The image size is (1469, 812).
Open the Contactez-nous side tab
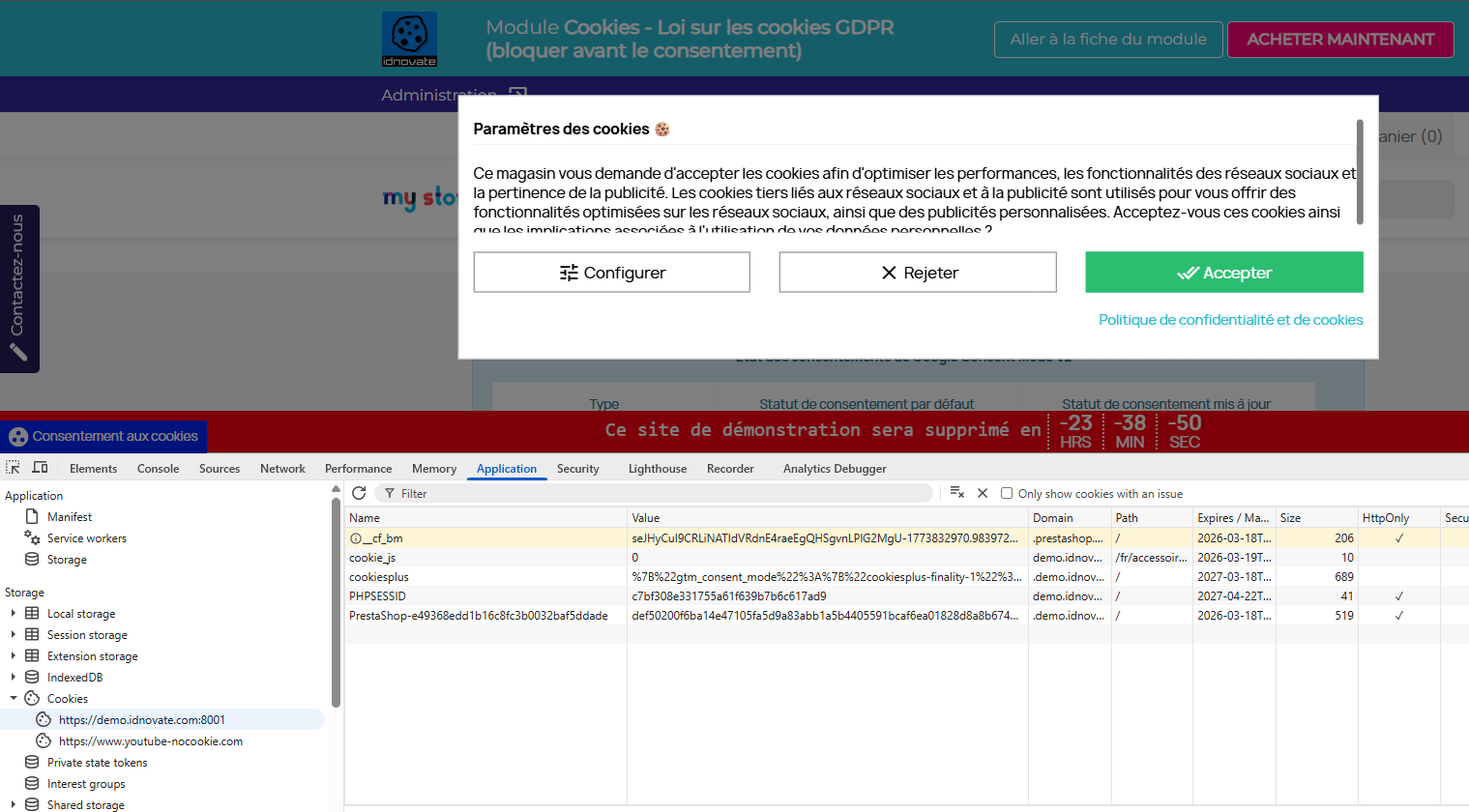click(x=19, y=289)
